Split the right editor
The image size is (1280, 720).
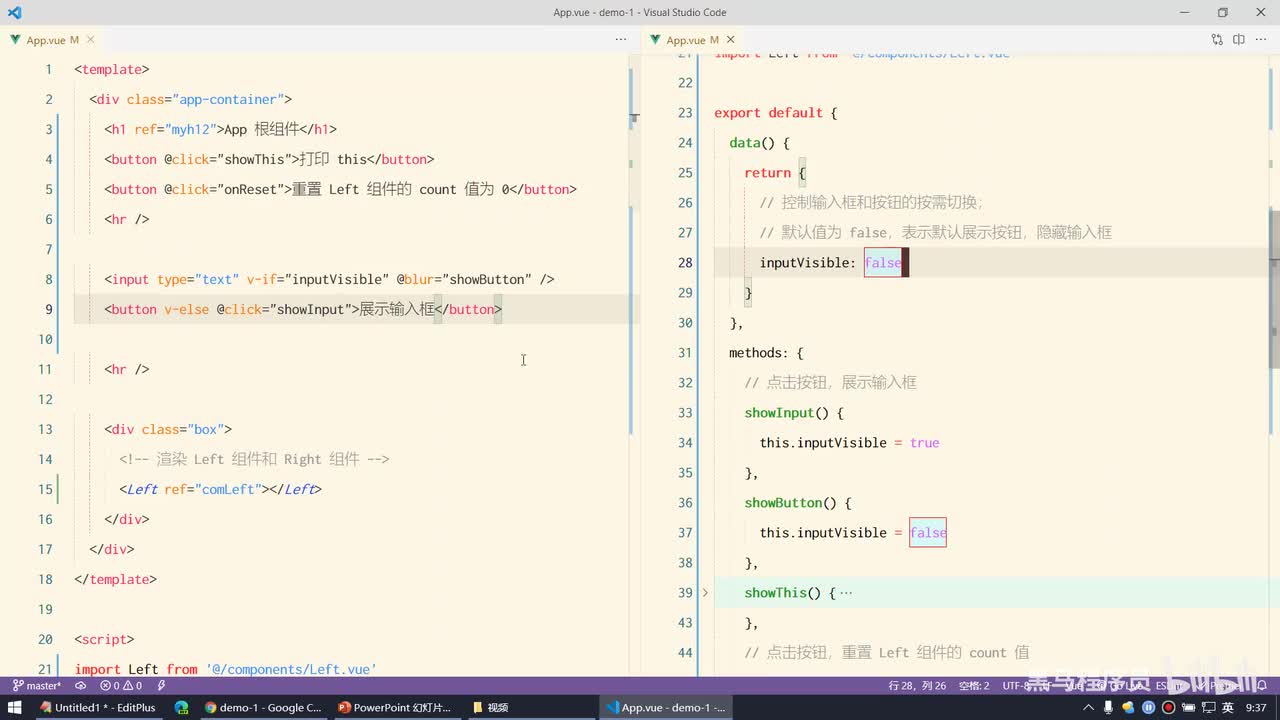click(x=1239, y=40)
